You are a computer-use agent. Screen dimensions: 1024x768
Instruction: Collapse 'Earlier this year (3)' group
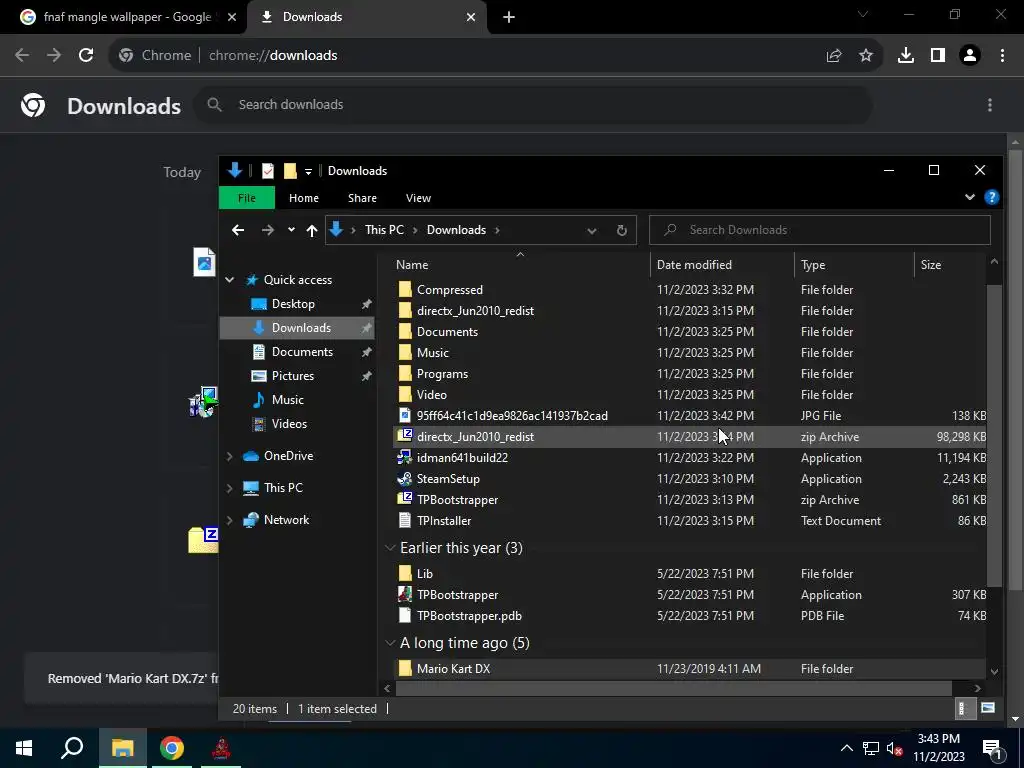[390, 548]
